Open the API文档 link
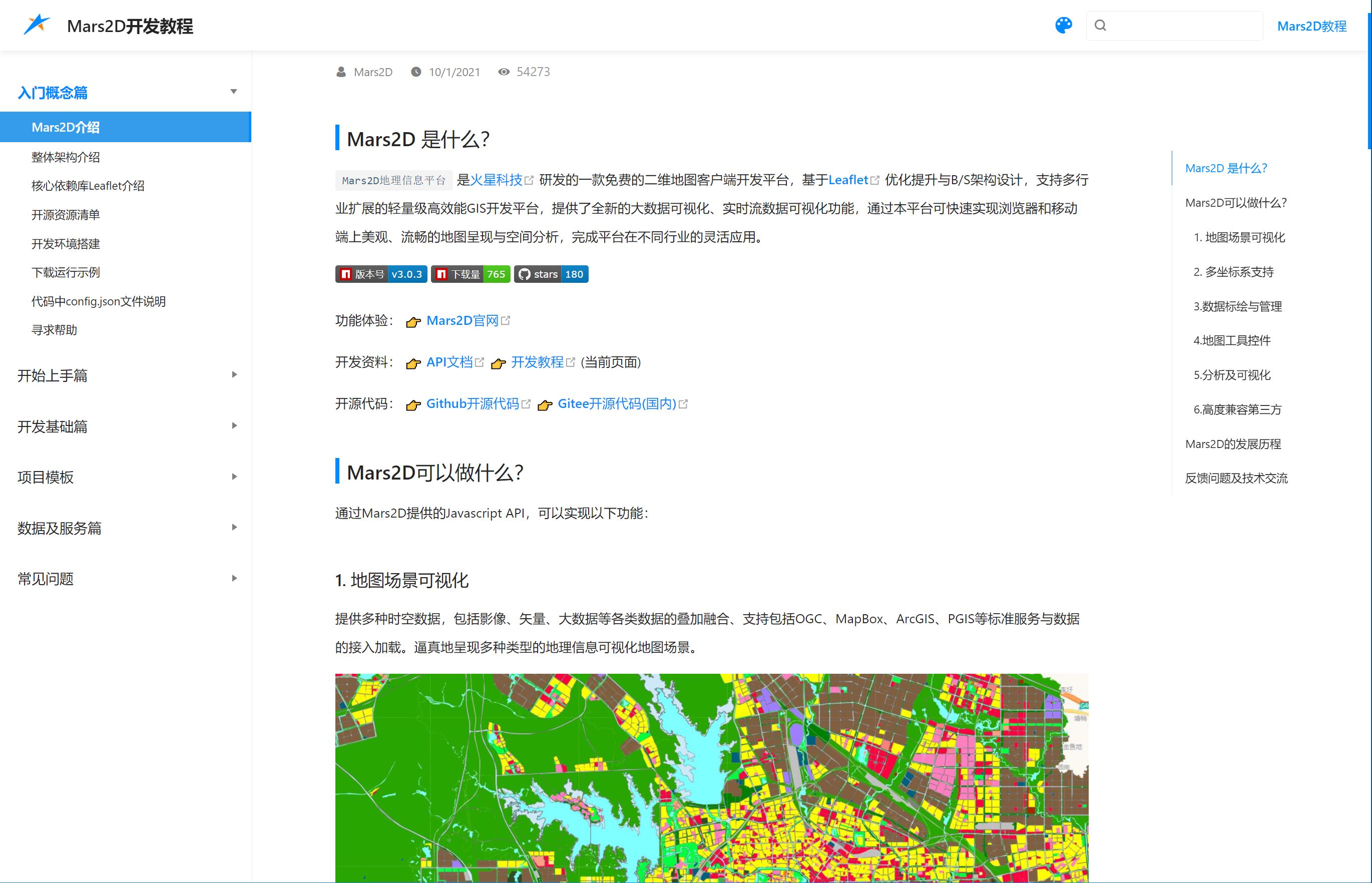Viewport: 1372px width, 883px height. 449,362
